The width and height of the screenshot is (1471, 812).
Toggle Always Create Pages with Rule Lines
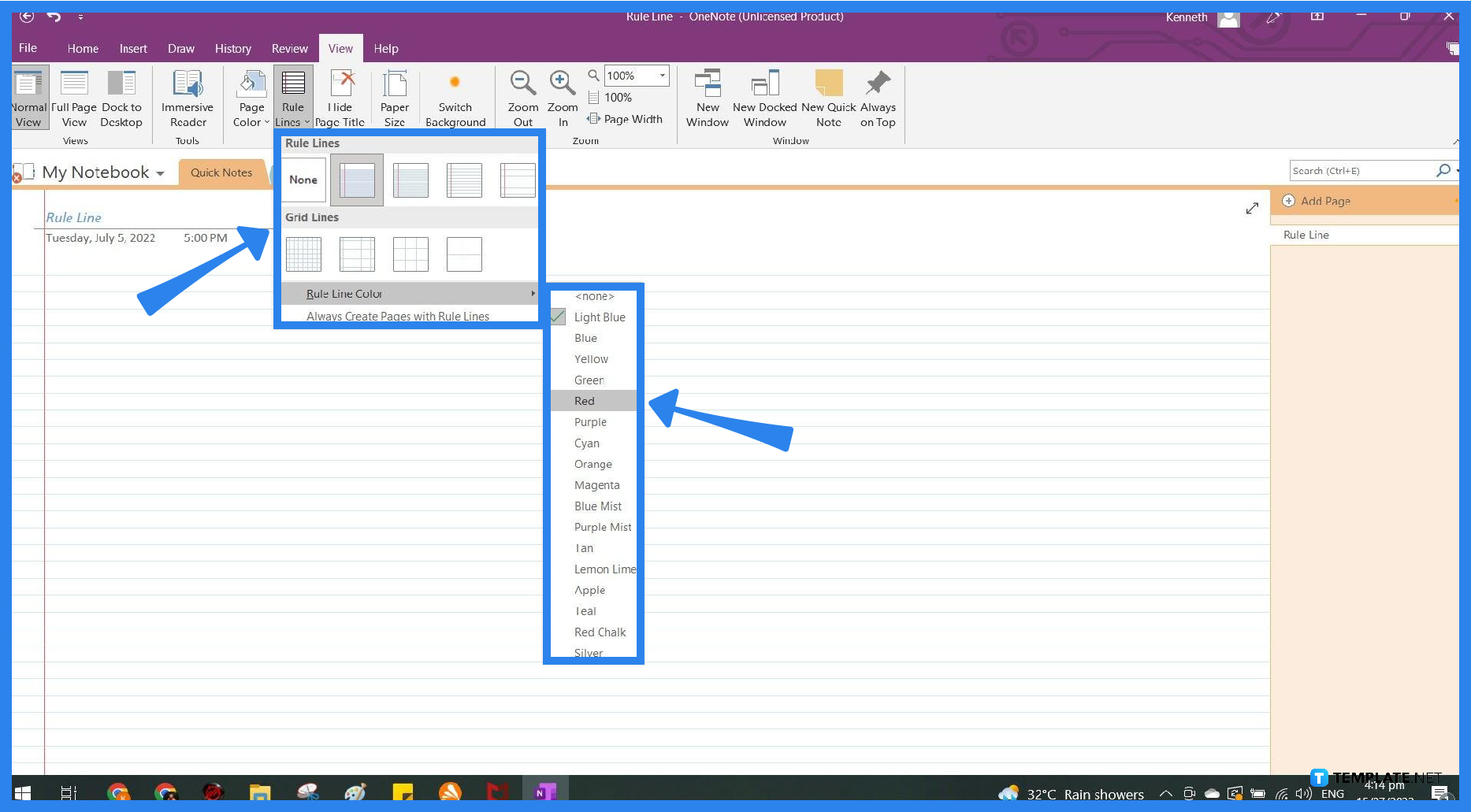pos(399,316)
